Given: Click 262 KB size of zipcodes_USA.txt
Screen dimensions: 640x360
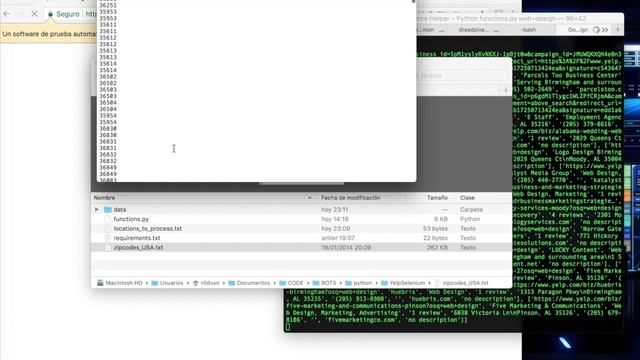Looking at the screenshot, I should pos(437,247).
